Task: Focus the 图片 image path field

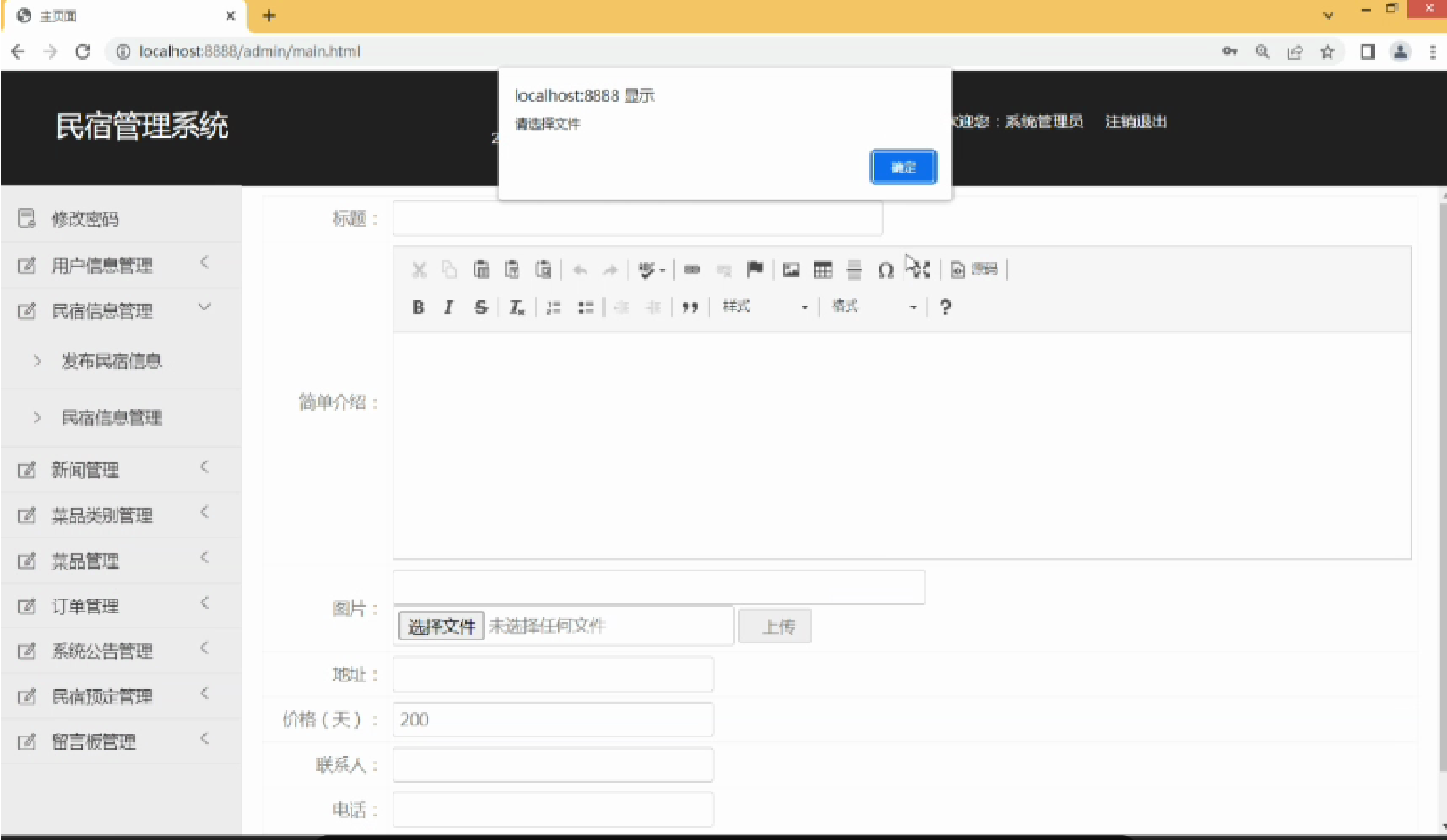Action: [x=659, y=587]
